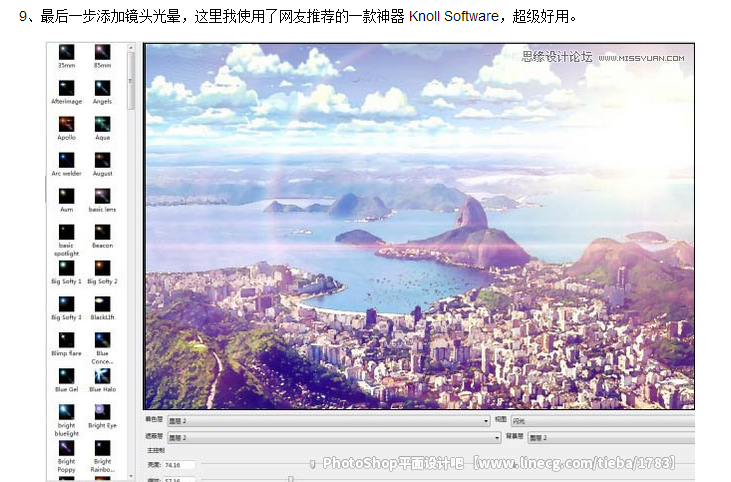Pick the Aqua flare preset
The width and height of the screenshot is (731, 482).
(102, 128)
